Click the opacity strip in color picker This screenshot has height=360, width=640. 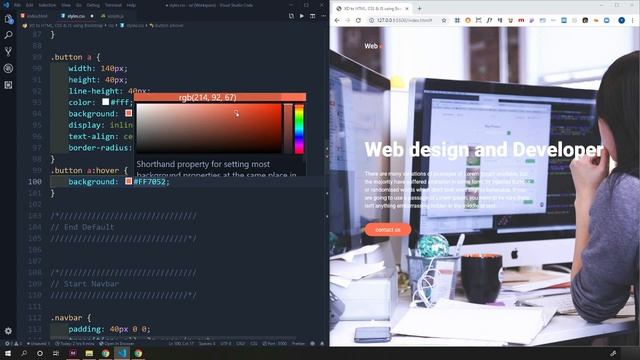pyautogui.click(x=288, y=129)
